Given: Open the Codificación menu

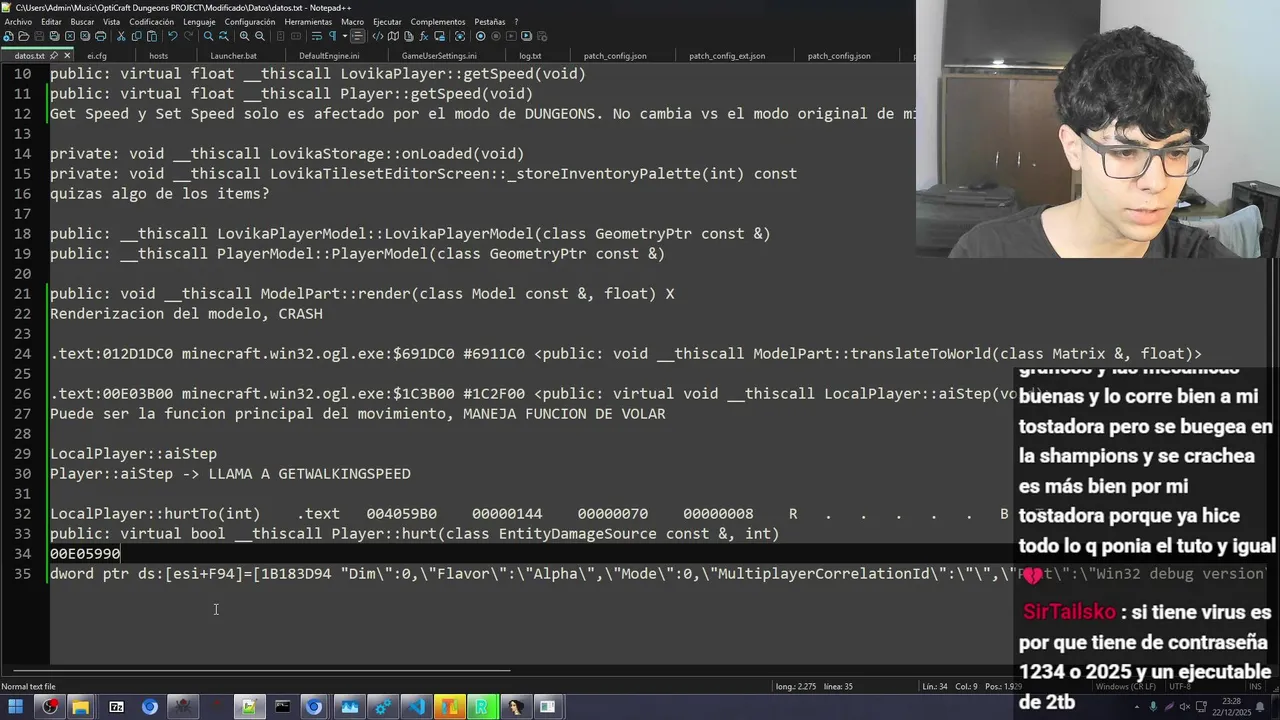Looking at the screenshot, I should 151,22.
